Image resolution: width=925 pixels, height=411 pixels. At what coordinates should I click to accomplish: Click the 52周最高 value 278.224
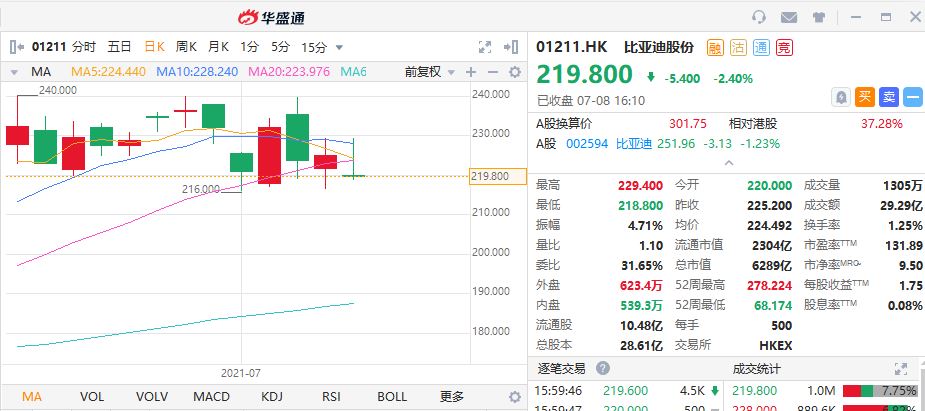[770, 285]
